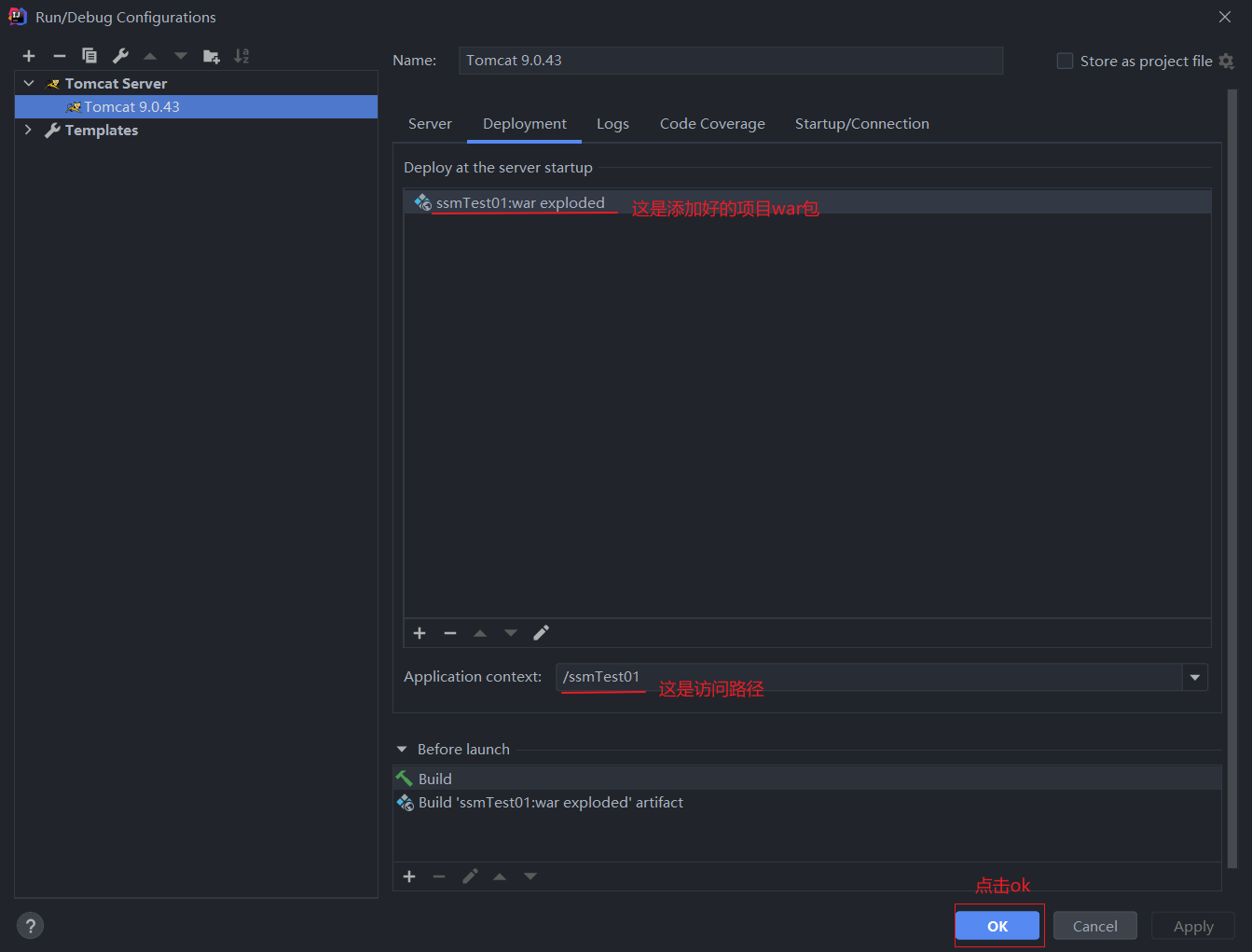Move deployment artifact down

pos(511,633)
